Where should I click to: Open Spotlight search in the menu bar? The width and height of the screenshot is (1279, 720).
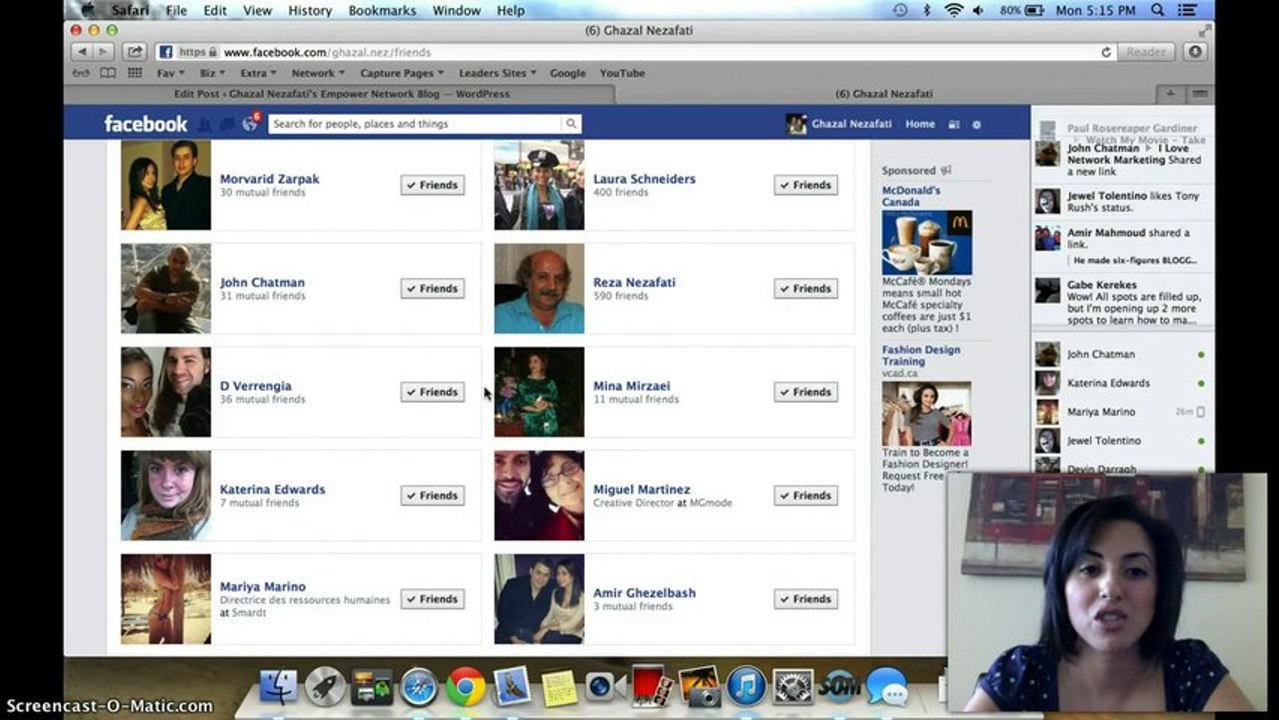pyautogui.click(x=1157, y=10)
